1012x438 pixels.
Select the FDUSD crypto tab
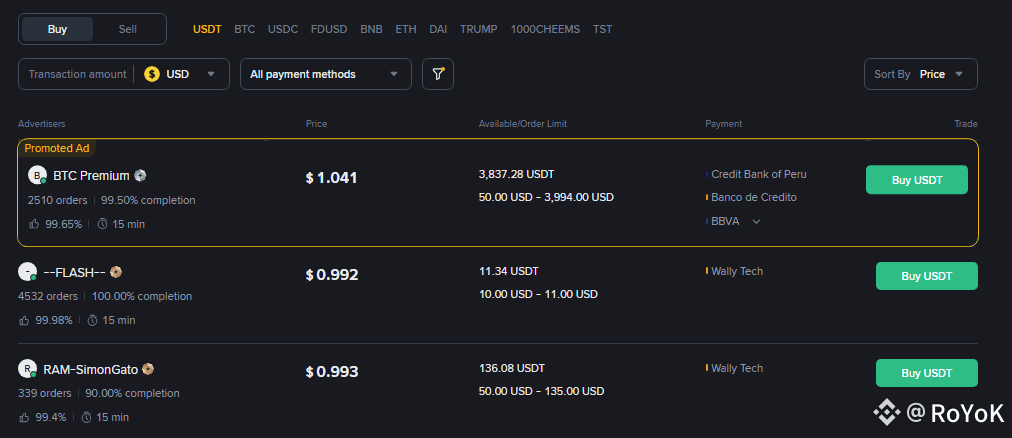tap(330, 29)
